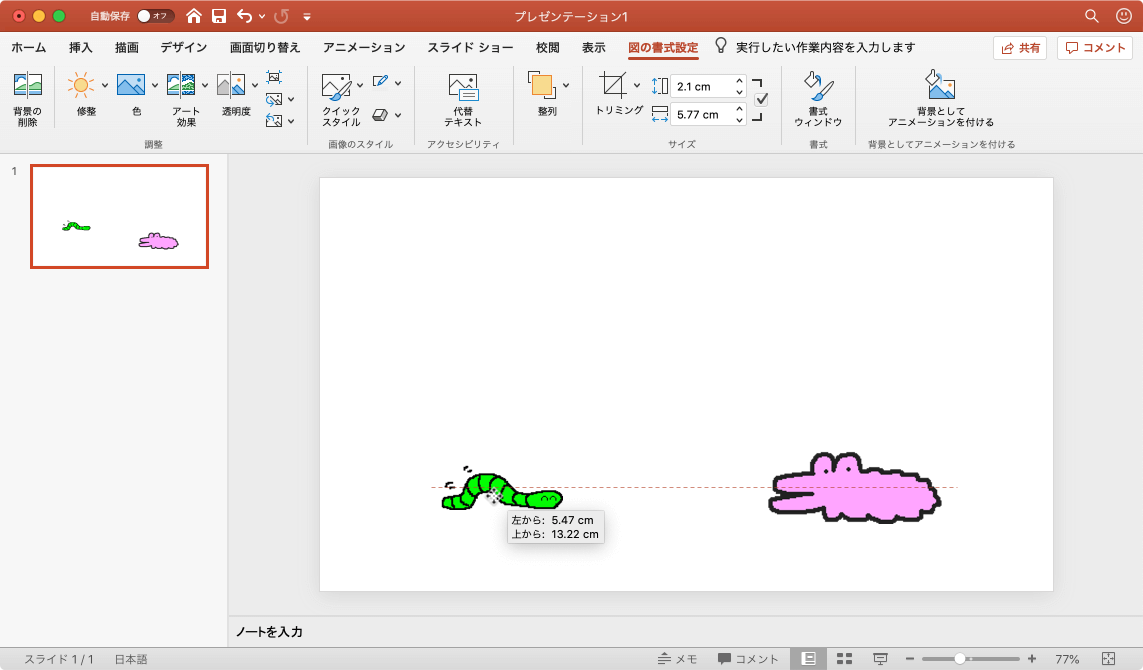
Task: Click the アート効果 artistic effects icon
Action: point(181,86)
